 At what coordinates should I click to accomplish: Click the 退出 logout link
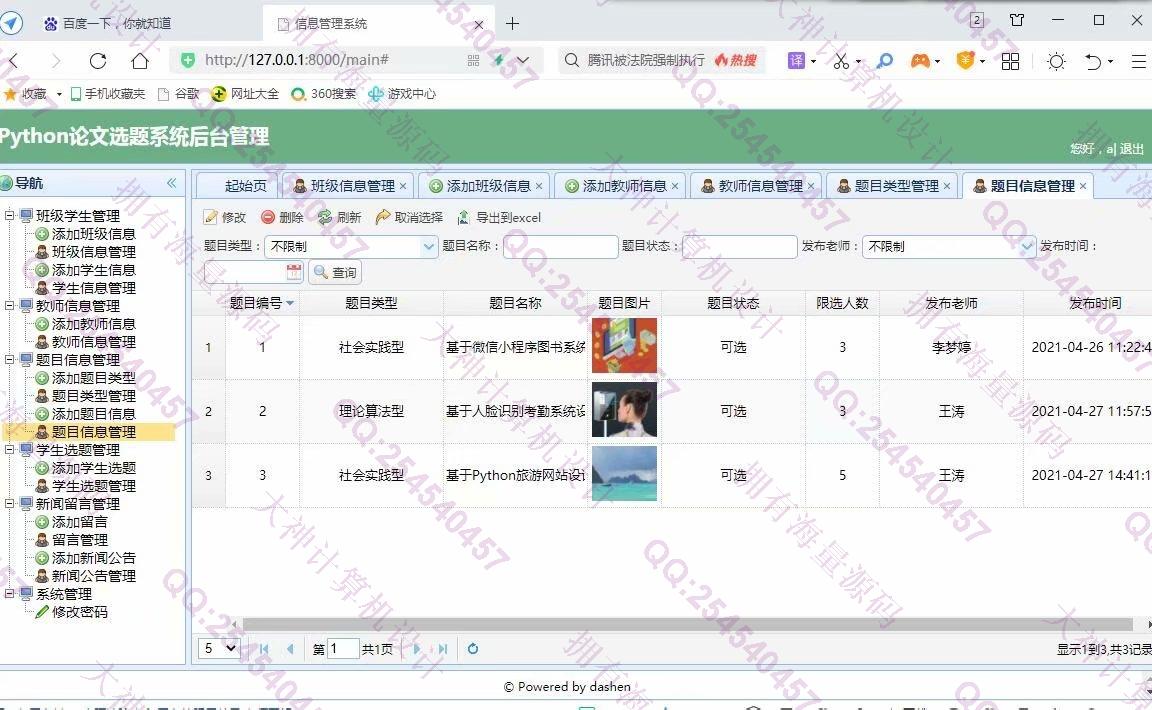click(1131, 149)
